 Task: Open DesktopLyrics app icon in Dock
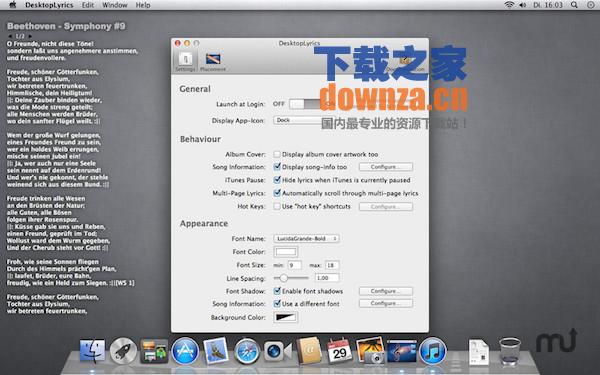coord(401,351)
